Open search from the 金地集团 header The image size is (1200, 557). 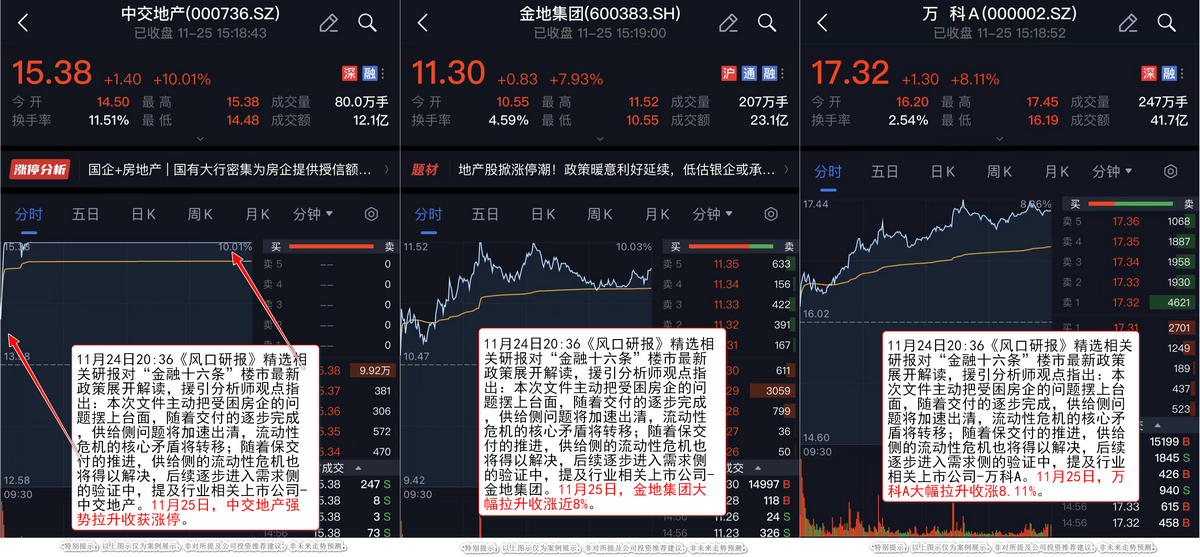pyautogui.click(x=767, y=22)
